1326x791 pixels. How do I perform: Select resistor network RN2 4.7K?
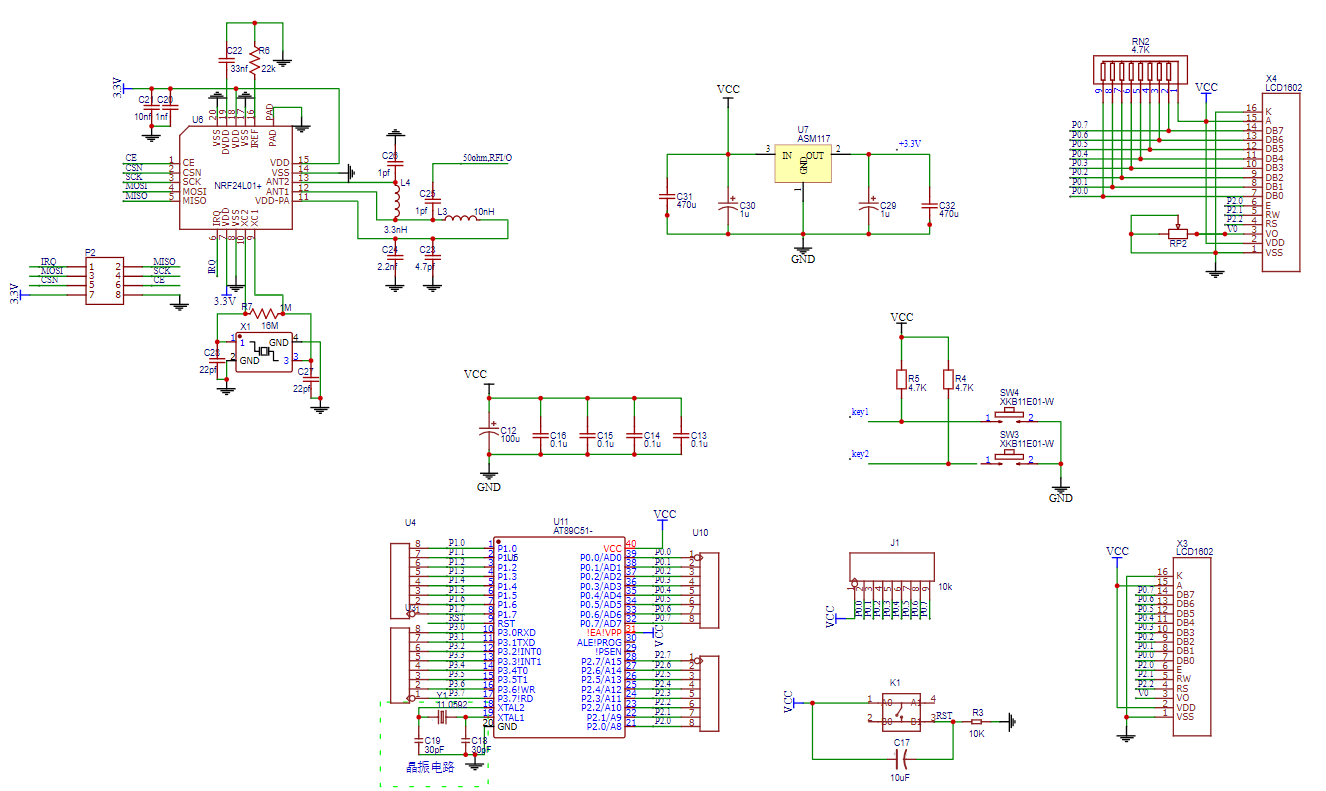tap(1138, 71)
